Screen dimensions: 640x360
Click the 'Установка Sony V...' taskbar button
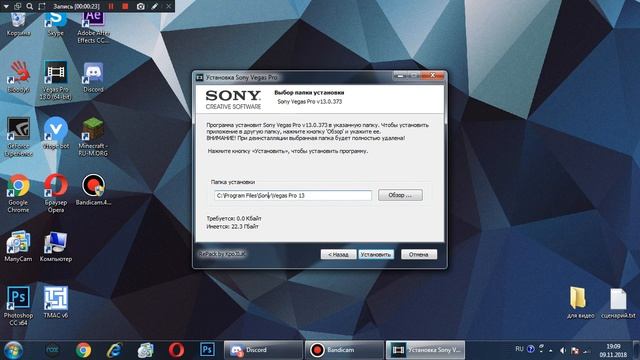tap(425, 350)
